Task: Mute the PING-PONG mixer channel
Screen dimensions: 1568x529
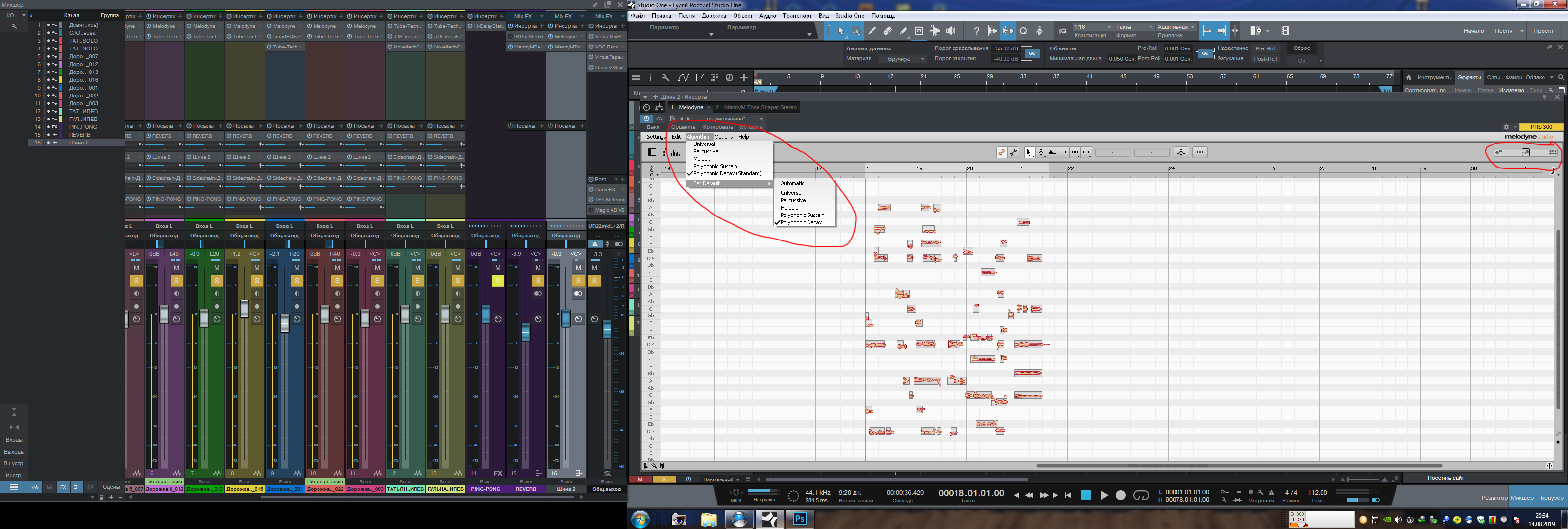Action: click(498, 268)
